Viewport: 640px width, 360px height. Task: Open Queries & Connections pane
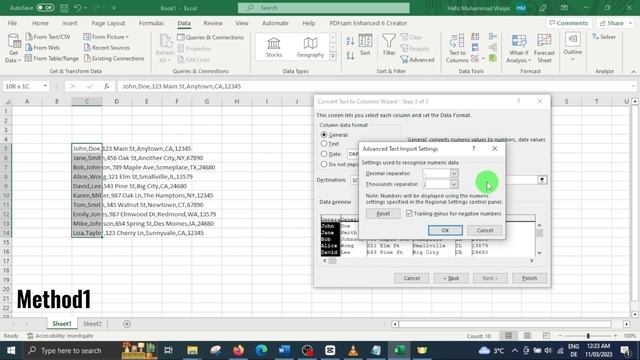click(211, 37)
